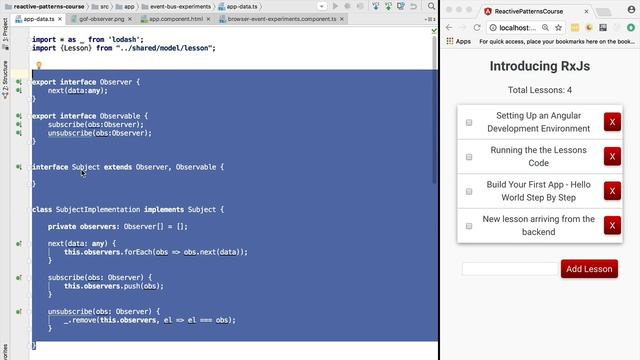Click the localhost address bar
The height and width of the screenshot is (360, 640).
[527, 27]
